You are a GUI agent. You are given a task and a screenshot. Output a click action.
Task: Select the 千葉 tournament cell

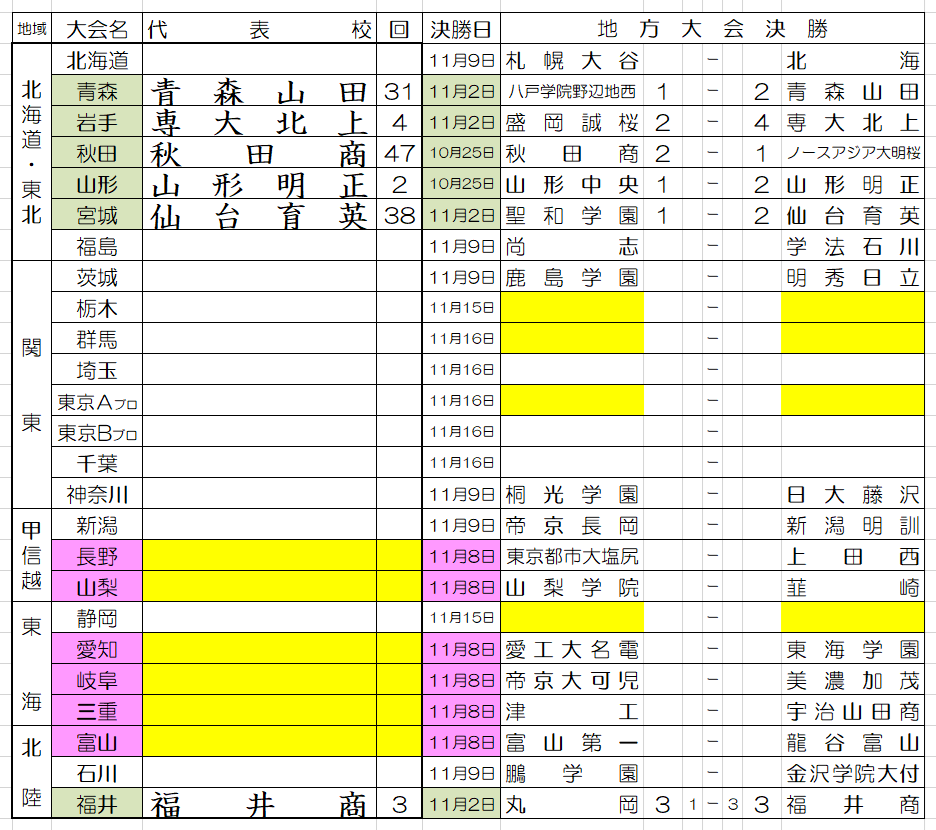click(97, 463)
